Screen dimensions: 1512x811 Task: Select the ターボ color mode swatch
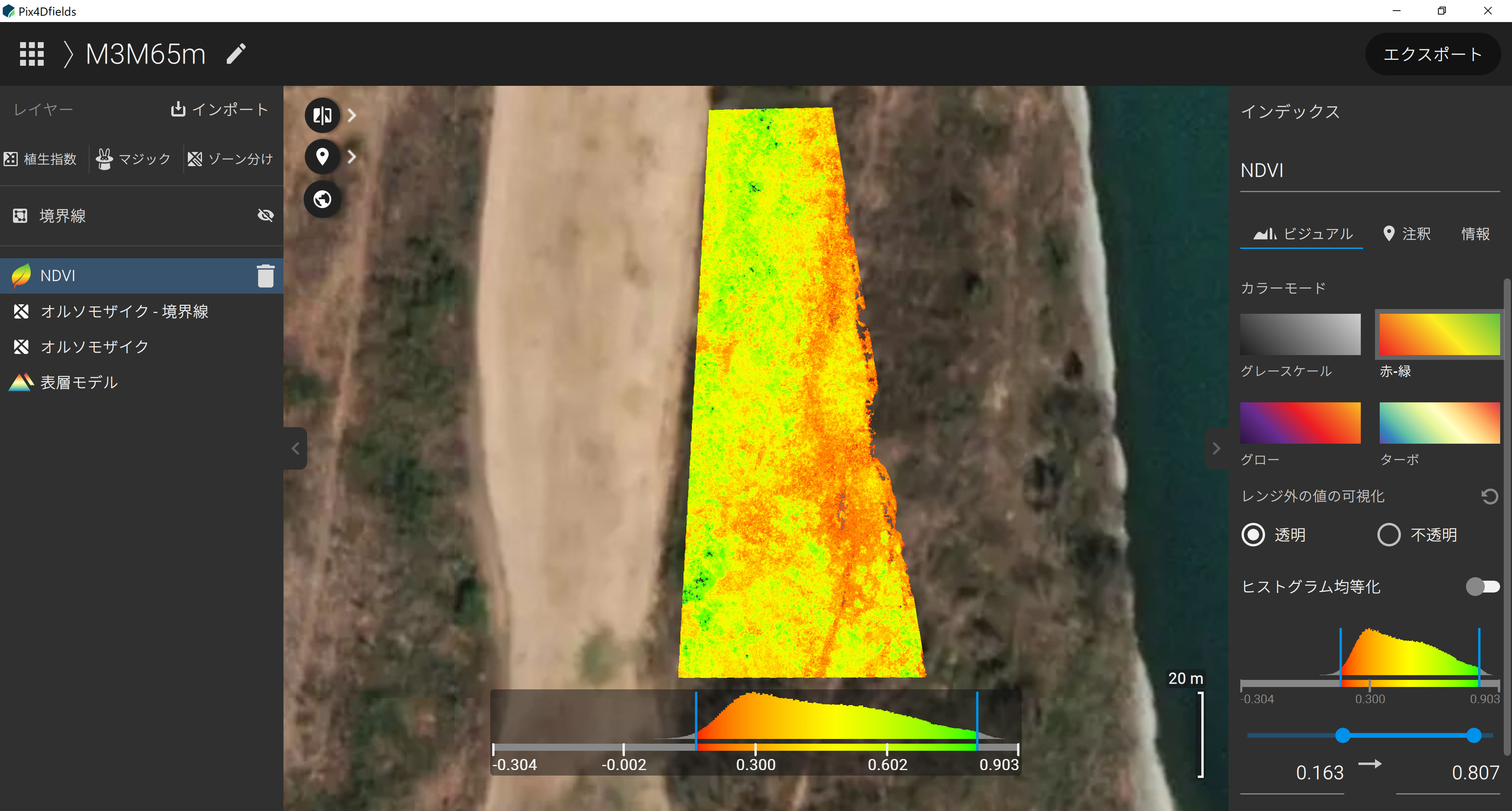coord(1439,422)
